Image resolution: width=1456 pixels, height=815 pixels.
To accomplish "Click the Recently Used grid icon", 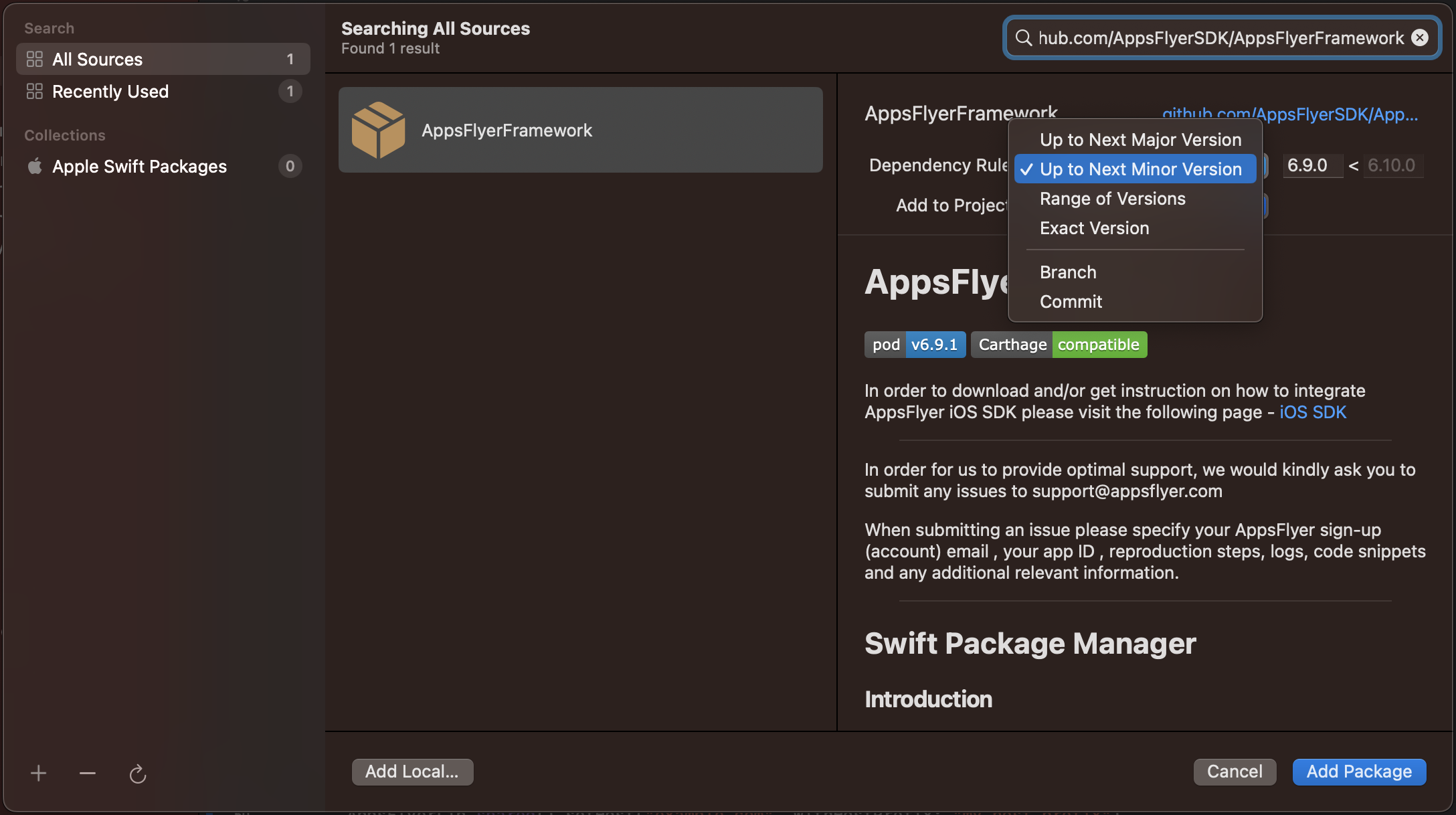I will click(35, 92).
